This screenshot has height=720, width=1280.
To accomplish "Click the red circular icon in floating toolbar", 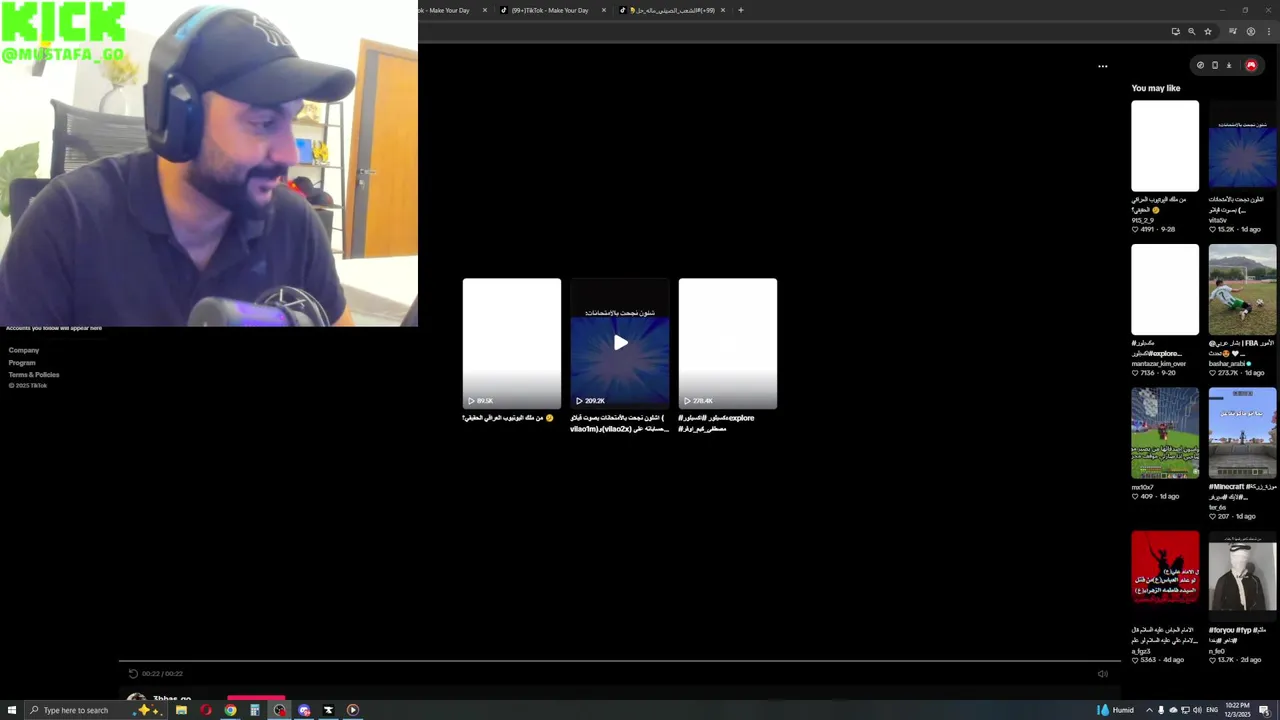I will coord(1250,65).
